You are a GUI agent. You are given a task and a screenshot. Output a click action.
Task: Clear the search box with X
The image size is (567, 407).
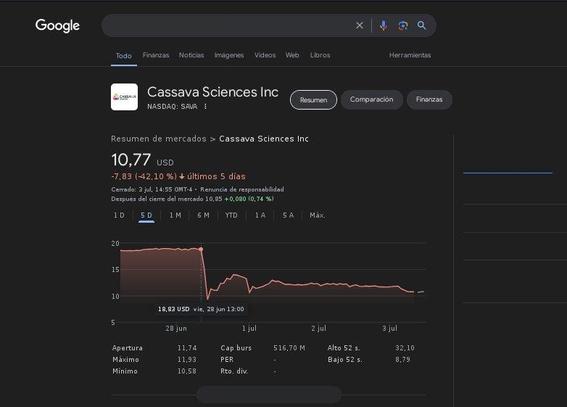[x=359, y=26]
